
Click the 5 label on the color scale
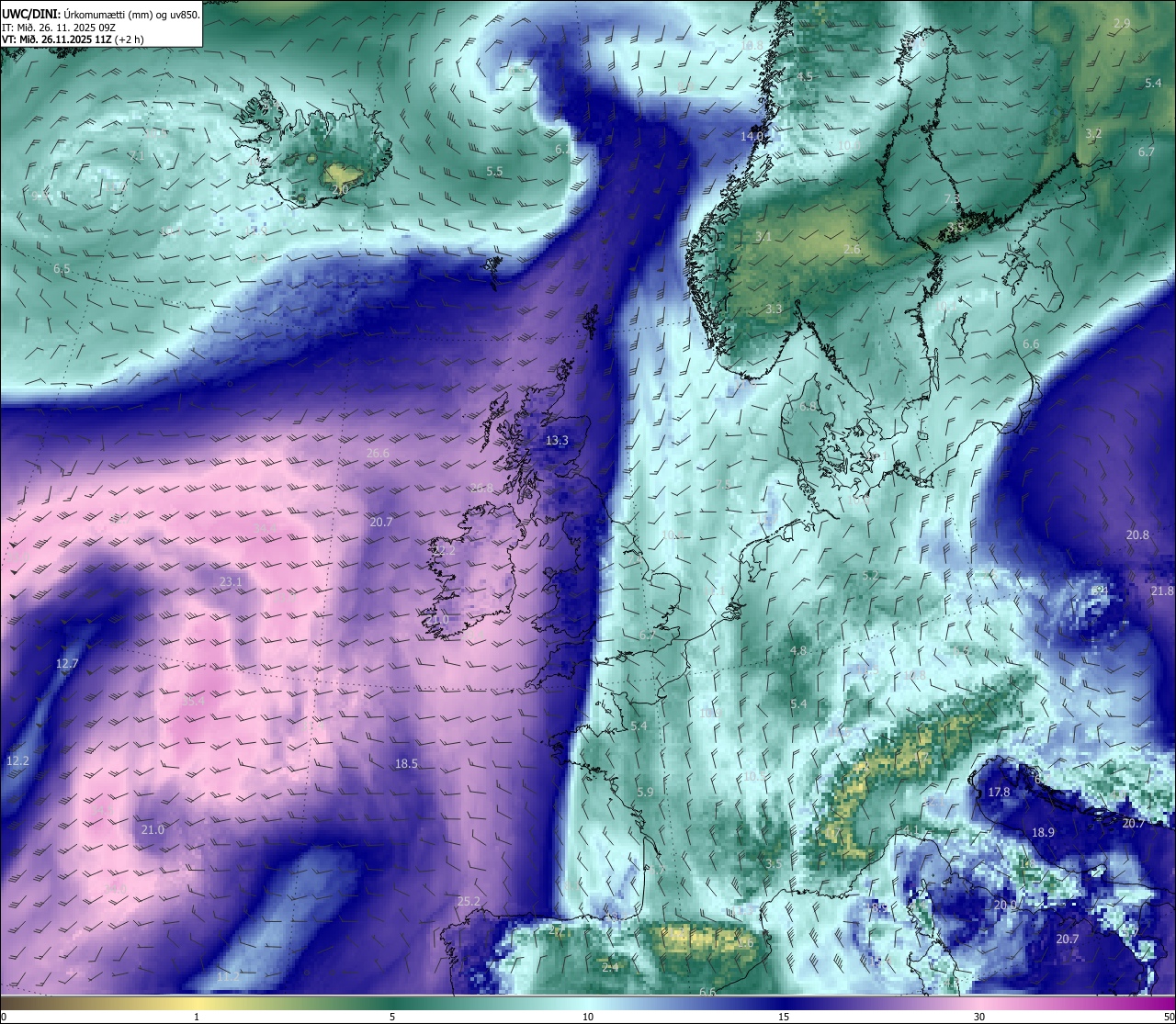[392, 1017]
